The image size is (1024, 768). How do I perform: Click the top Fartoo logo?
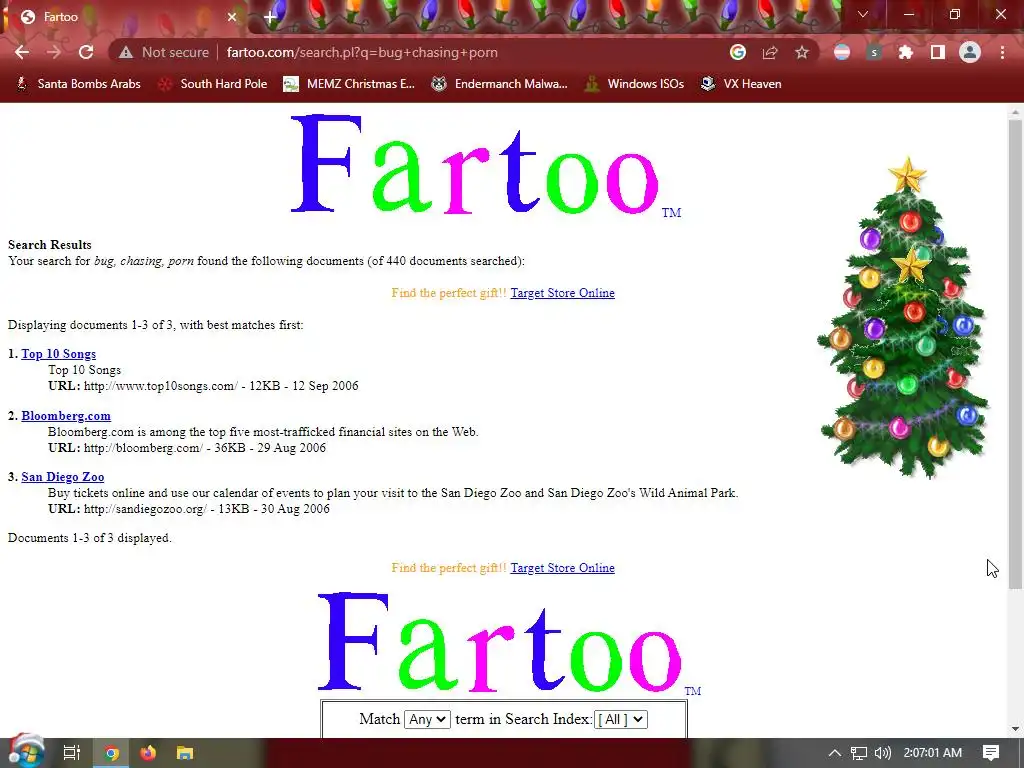485,165
